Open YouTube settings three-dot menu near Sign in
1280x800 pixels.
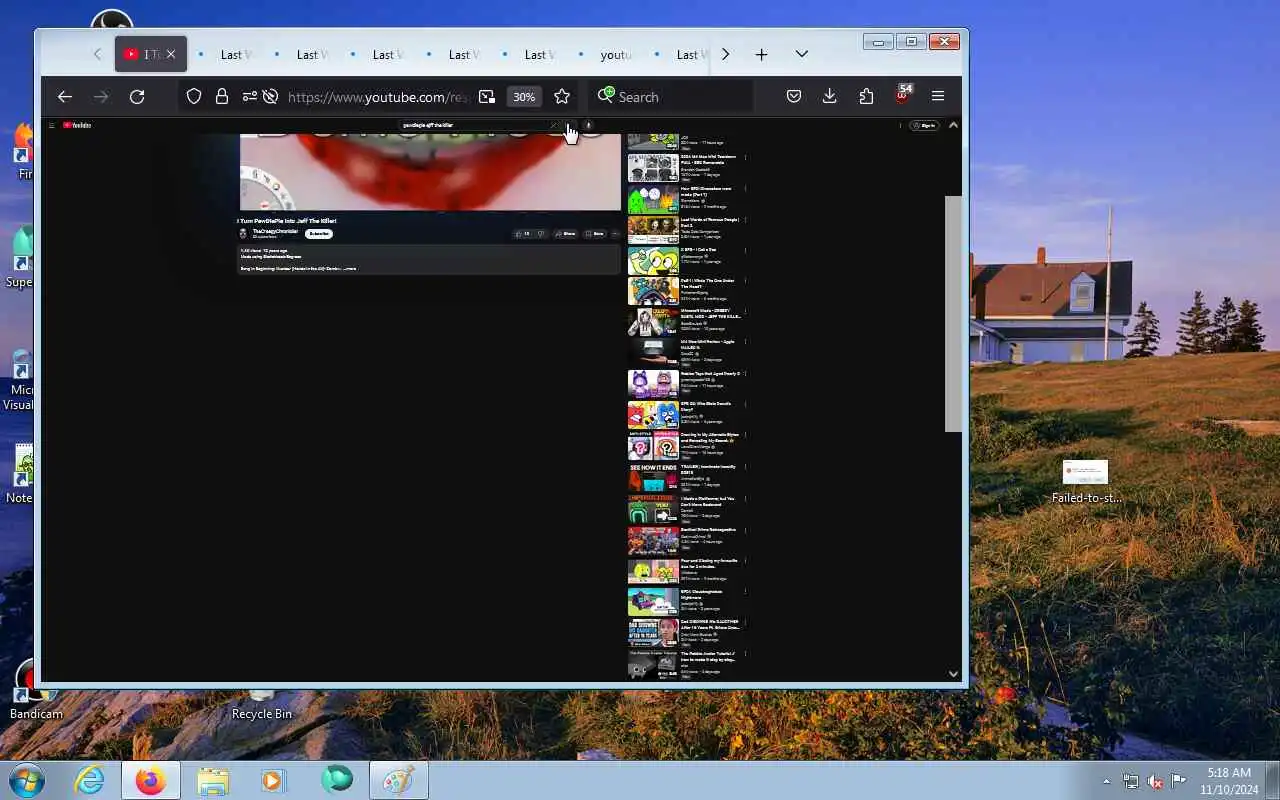click(x=901, y=125)
